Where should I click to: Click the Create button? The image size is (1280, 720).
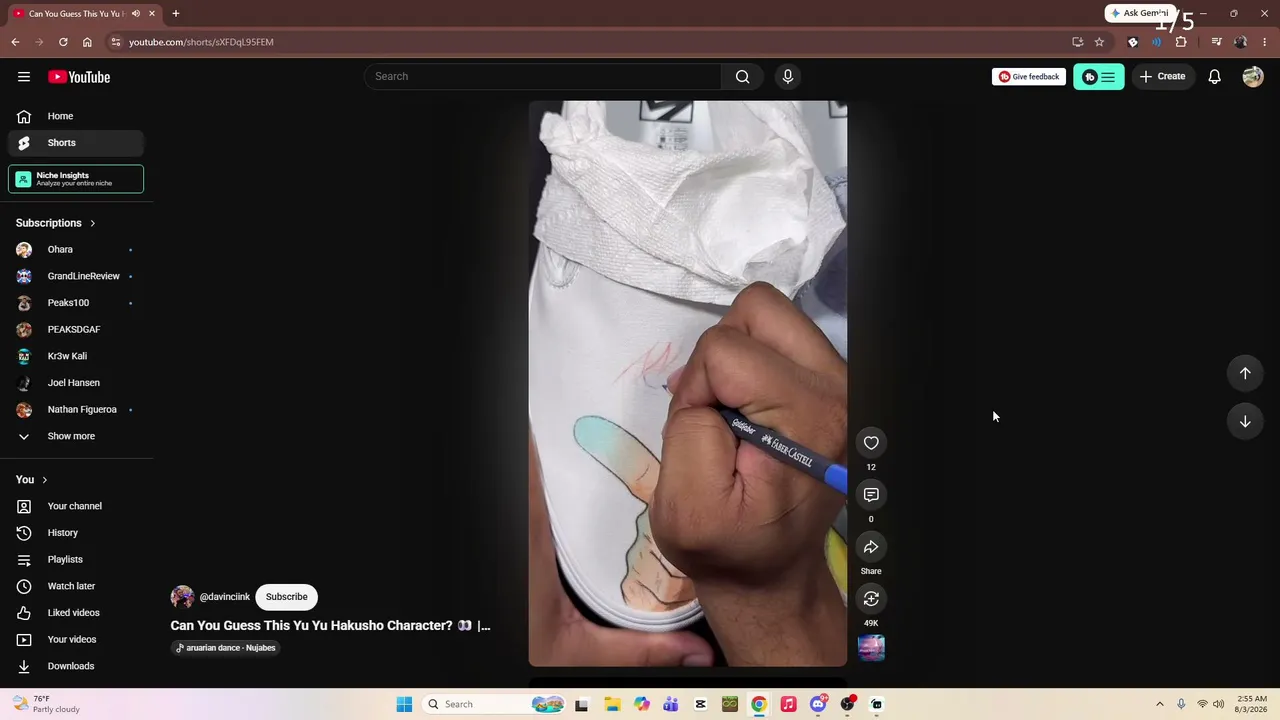pos(1162,77)
